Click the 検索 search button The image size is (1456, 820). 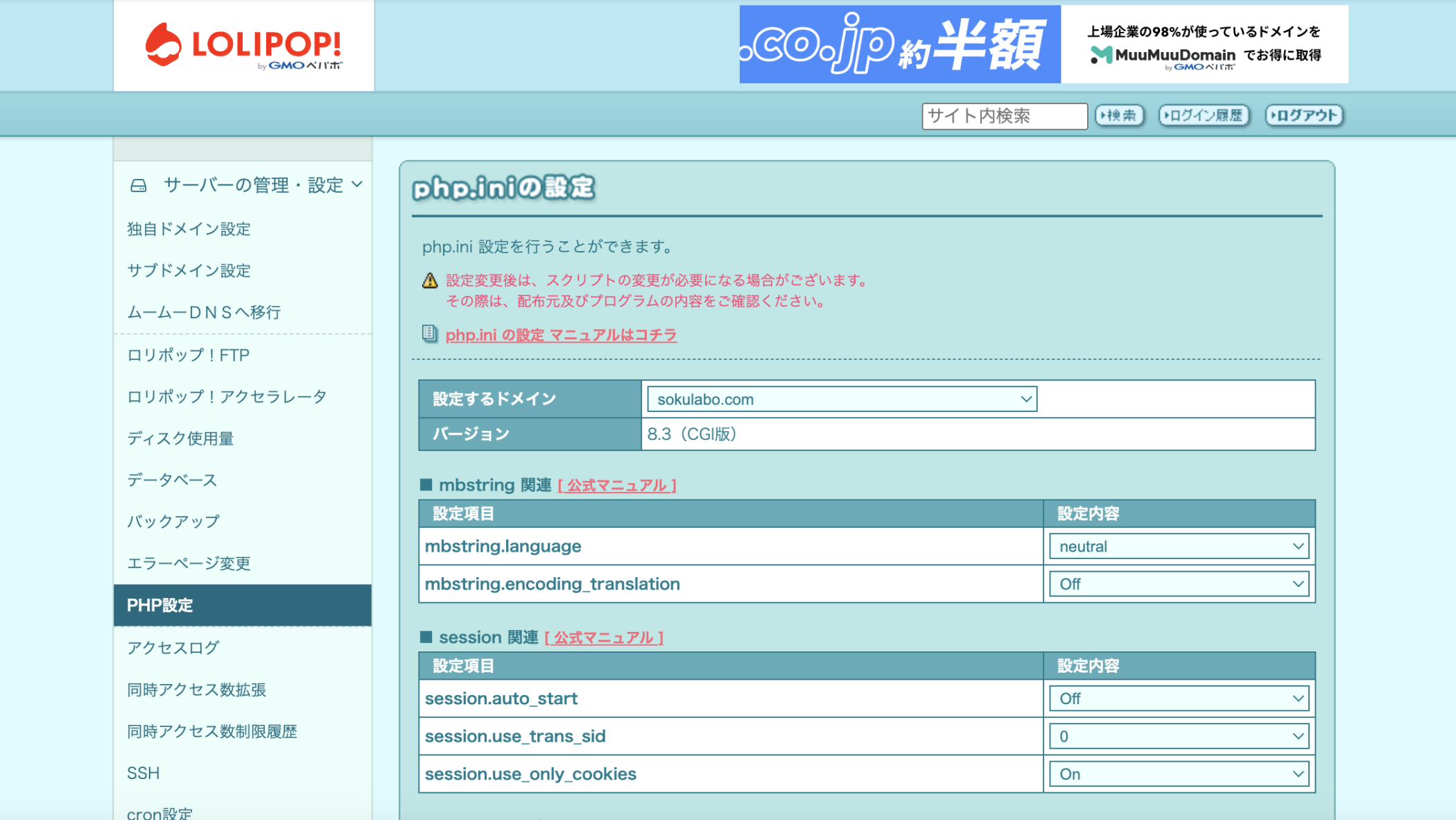click(x=1119, y=115)
